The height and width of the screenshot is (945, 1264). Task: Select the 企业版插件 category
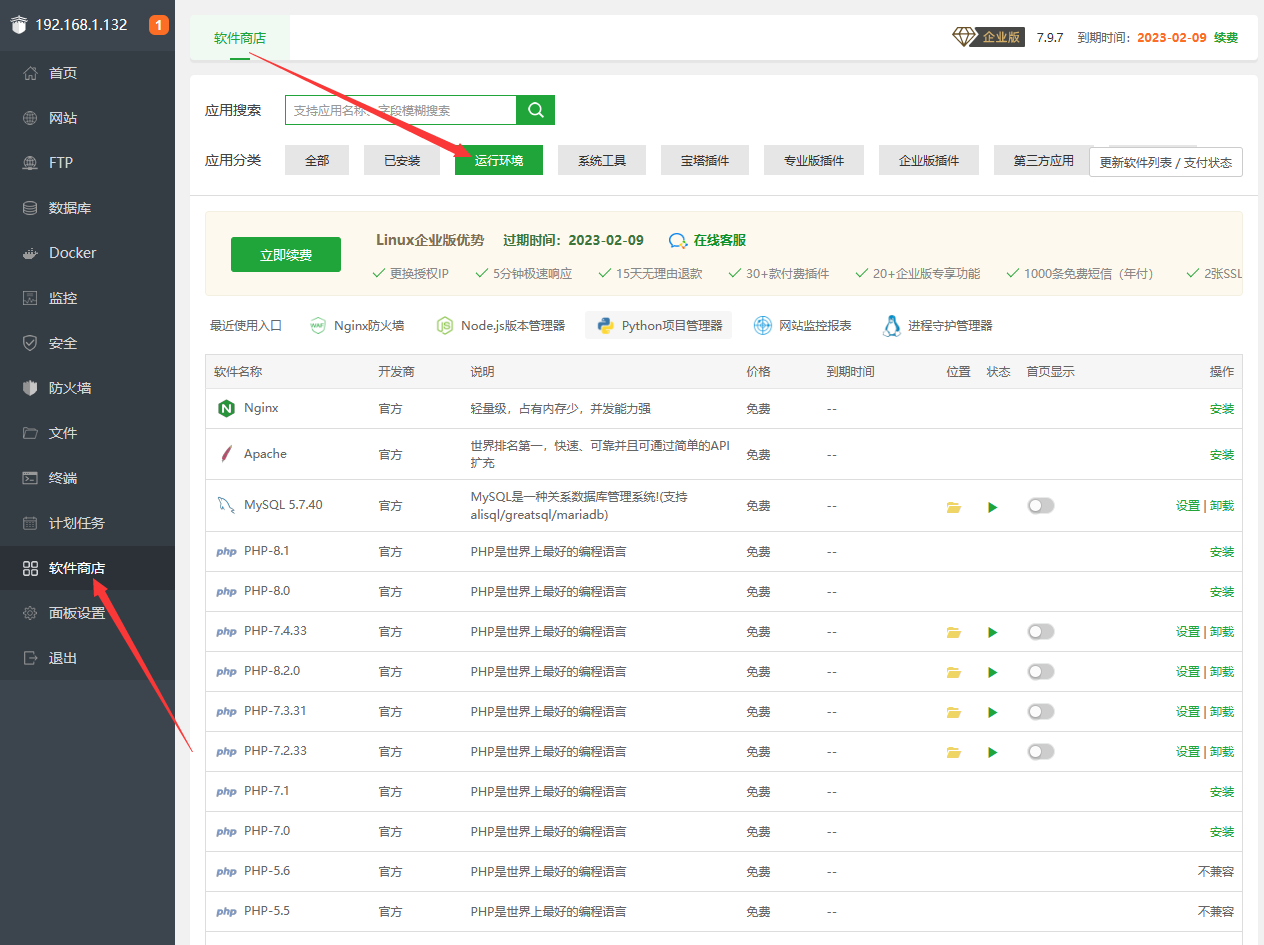point(929,160)
